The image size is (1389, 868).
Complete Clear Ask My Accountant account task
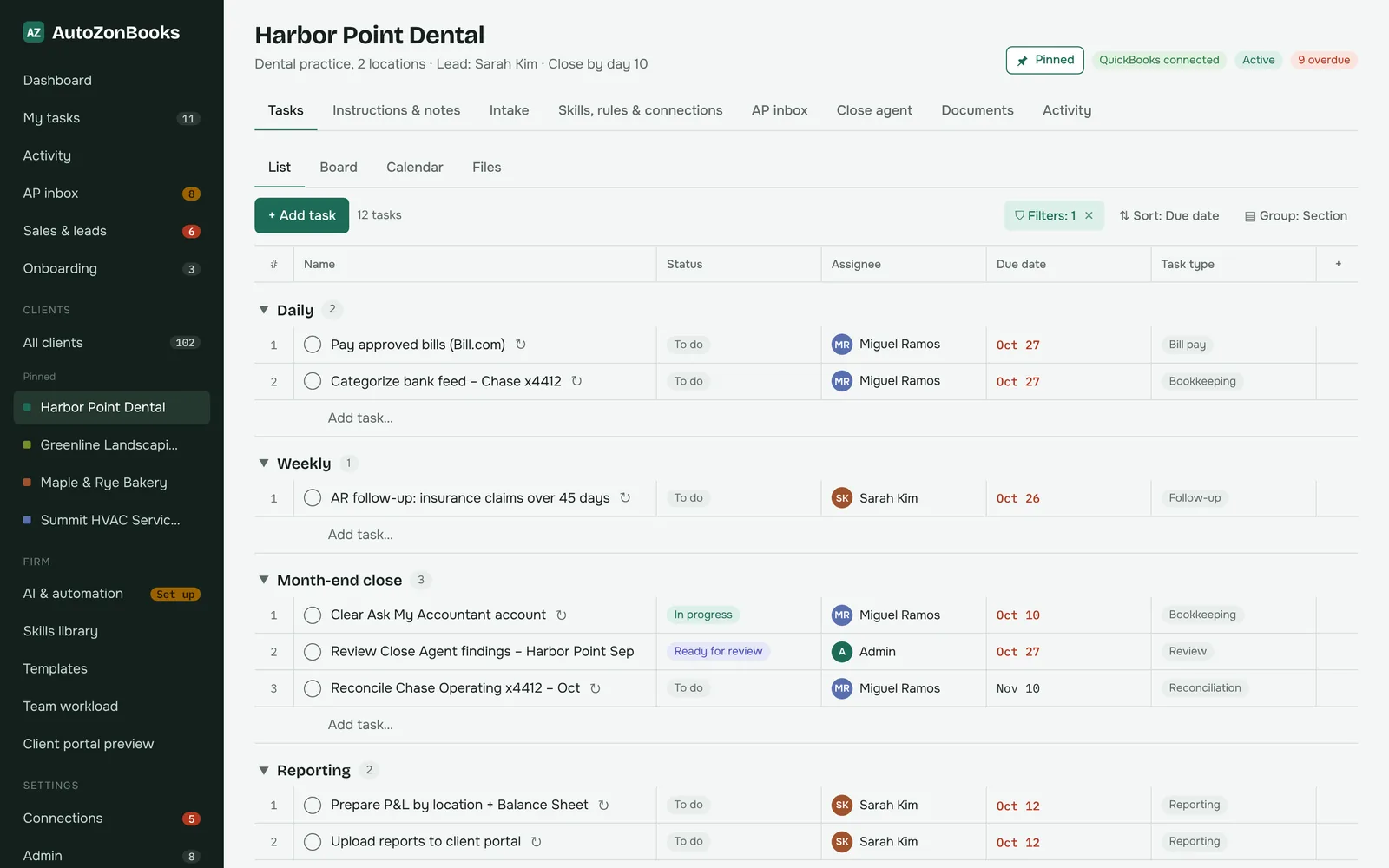(x=313, y=615)
